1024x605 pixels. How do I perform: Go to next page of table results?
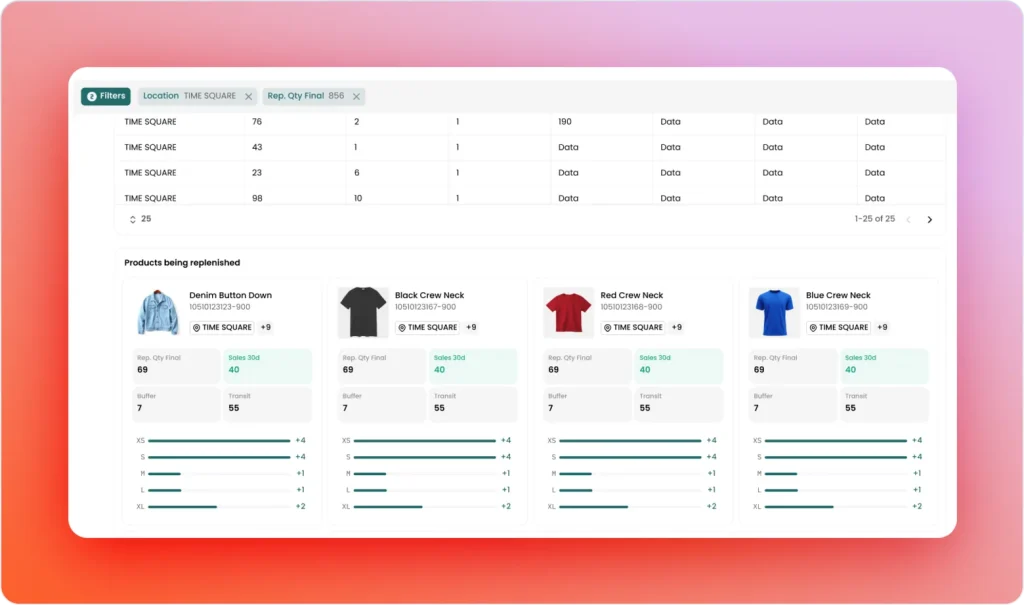pos(929,220)
